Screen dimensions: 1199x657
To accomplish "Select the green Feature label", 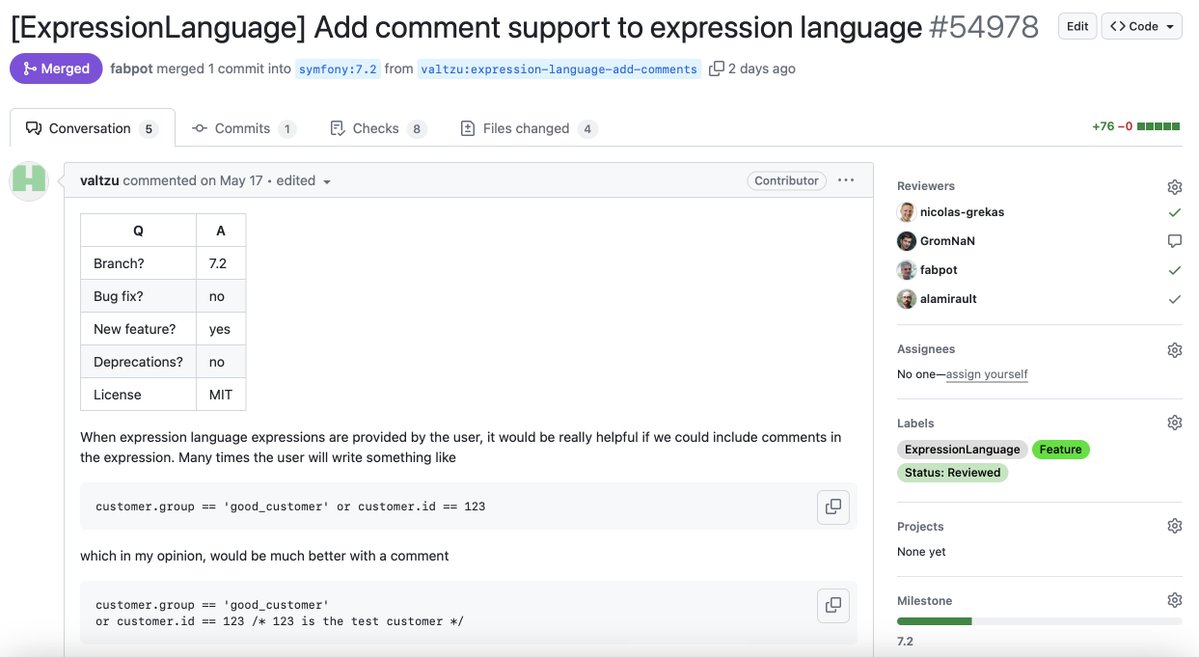I will [1061, 450].
